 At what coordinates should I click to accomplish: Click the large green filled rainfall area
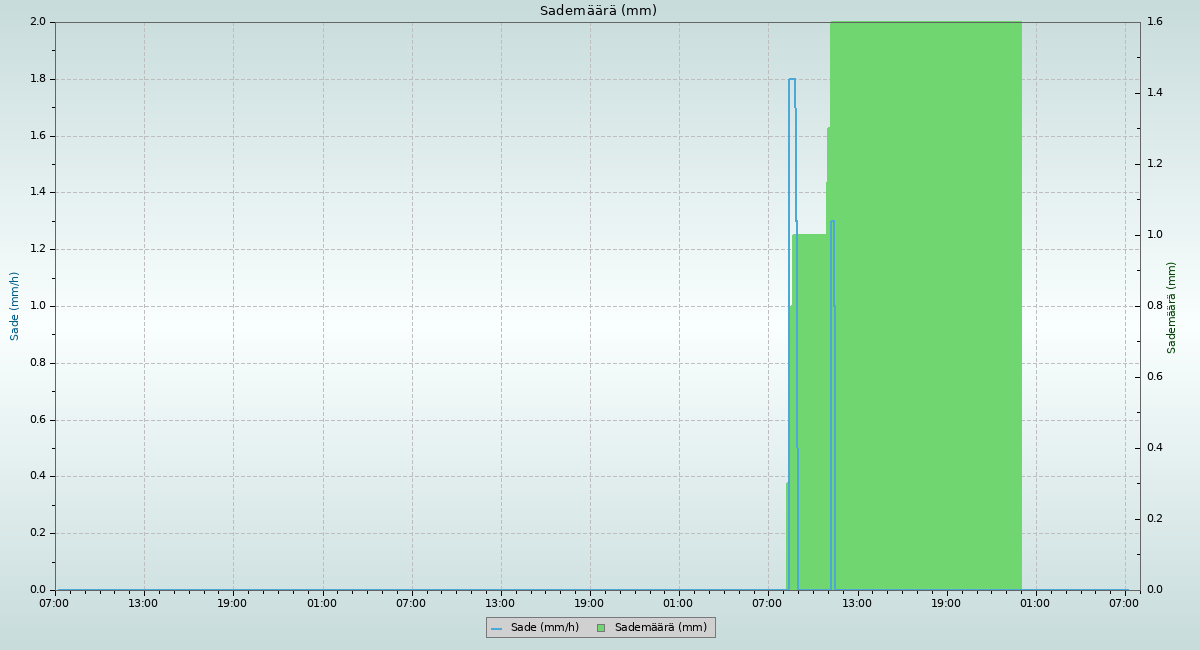[x=925, y=300]
